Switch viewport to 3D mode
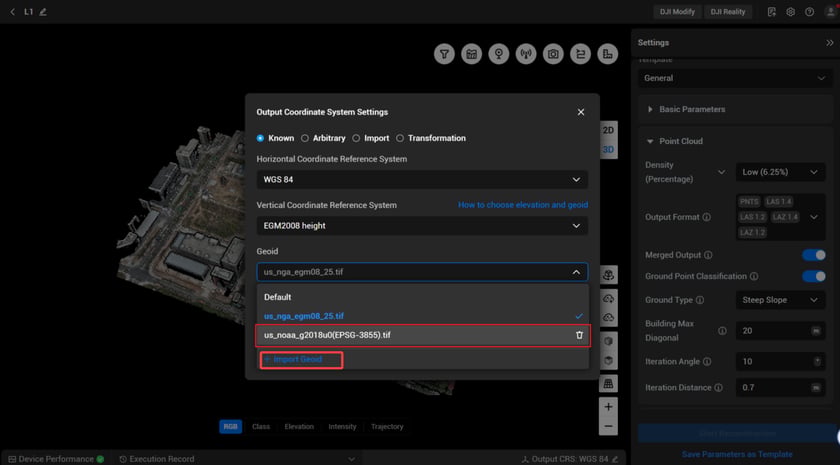 [x=608, y=149]
